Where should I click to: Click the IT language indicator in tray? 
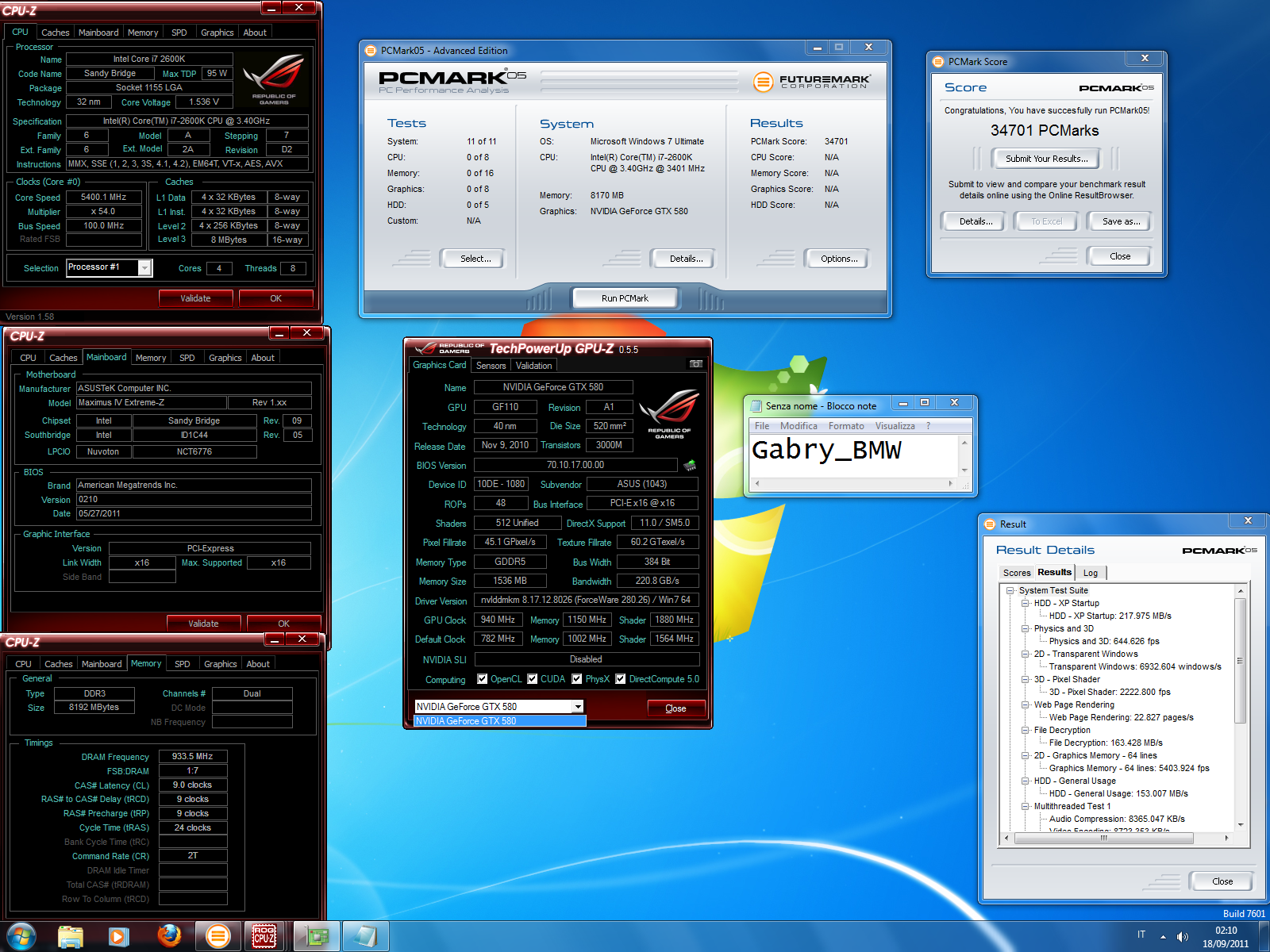(x=1141, y=935)
